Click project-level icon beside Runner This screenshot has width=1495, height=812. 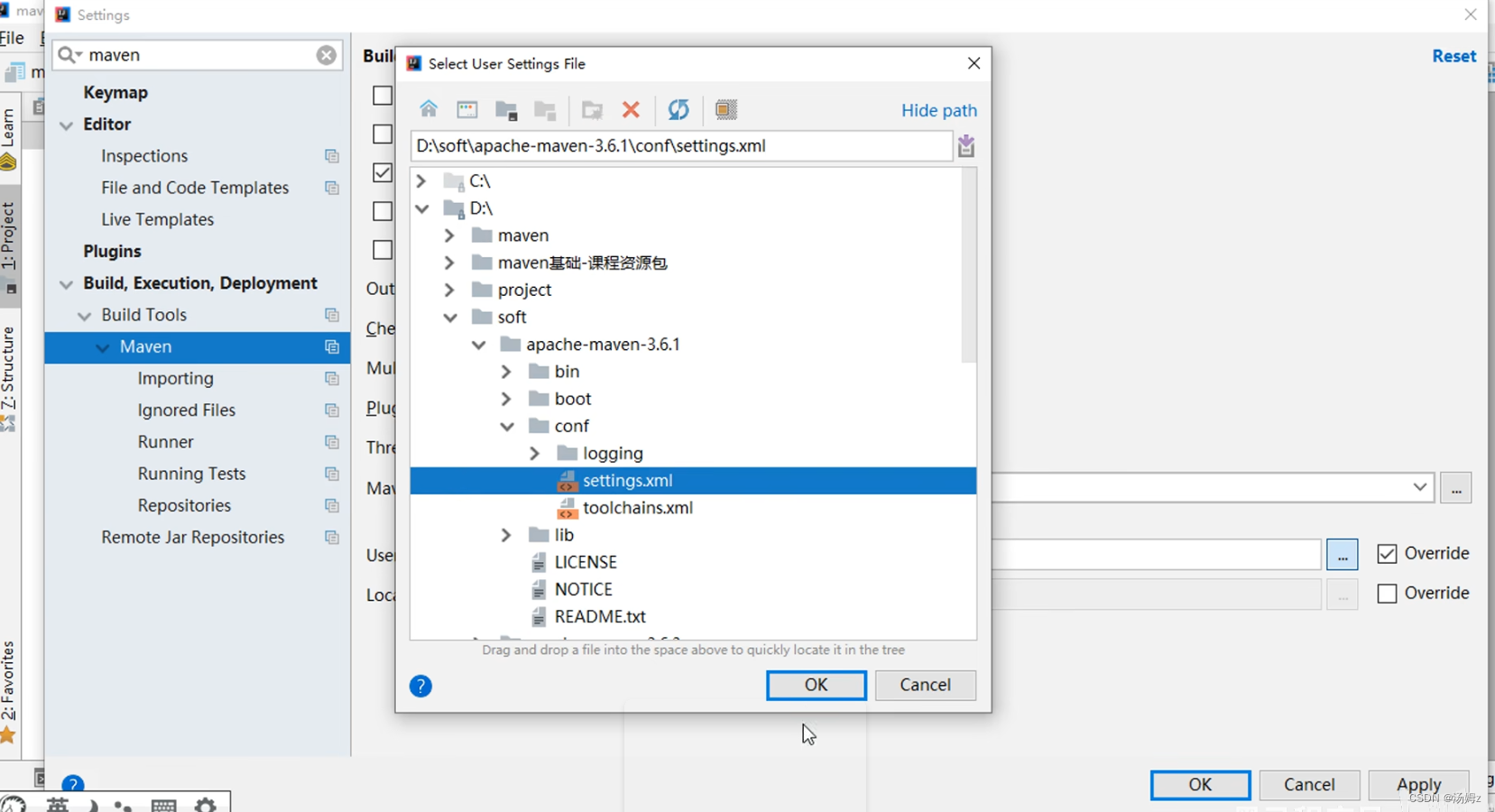point(331,442)
